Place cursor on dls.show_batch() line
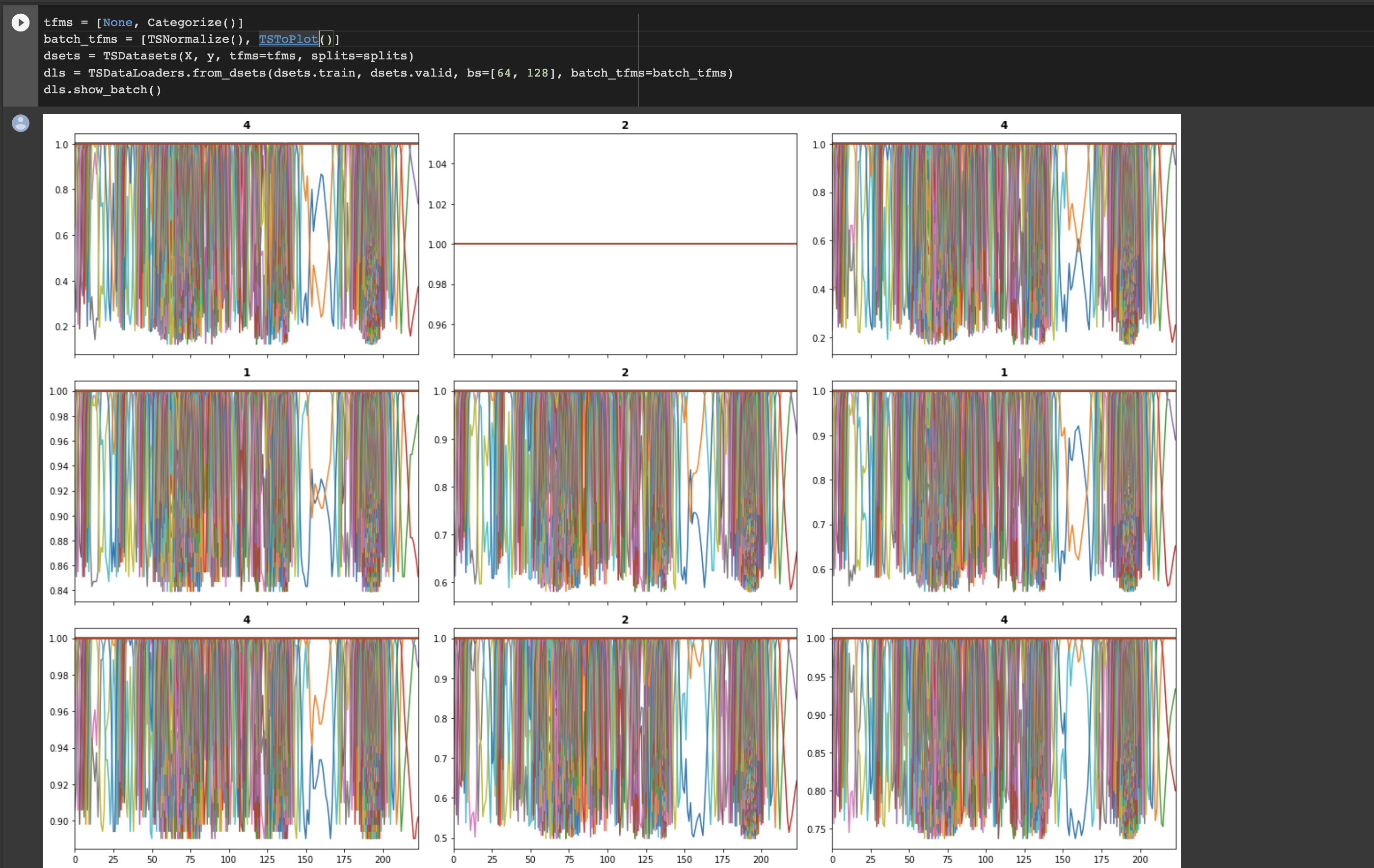This screenshot has width=1374, height=868. [x=103, y=89]
